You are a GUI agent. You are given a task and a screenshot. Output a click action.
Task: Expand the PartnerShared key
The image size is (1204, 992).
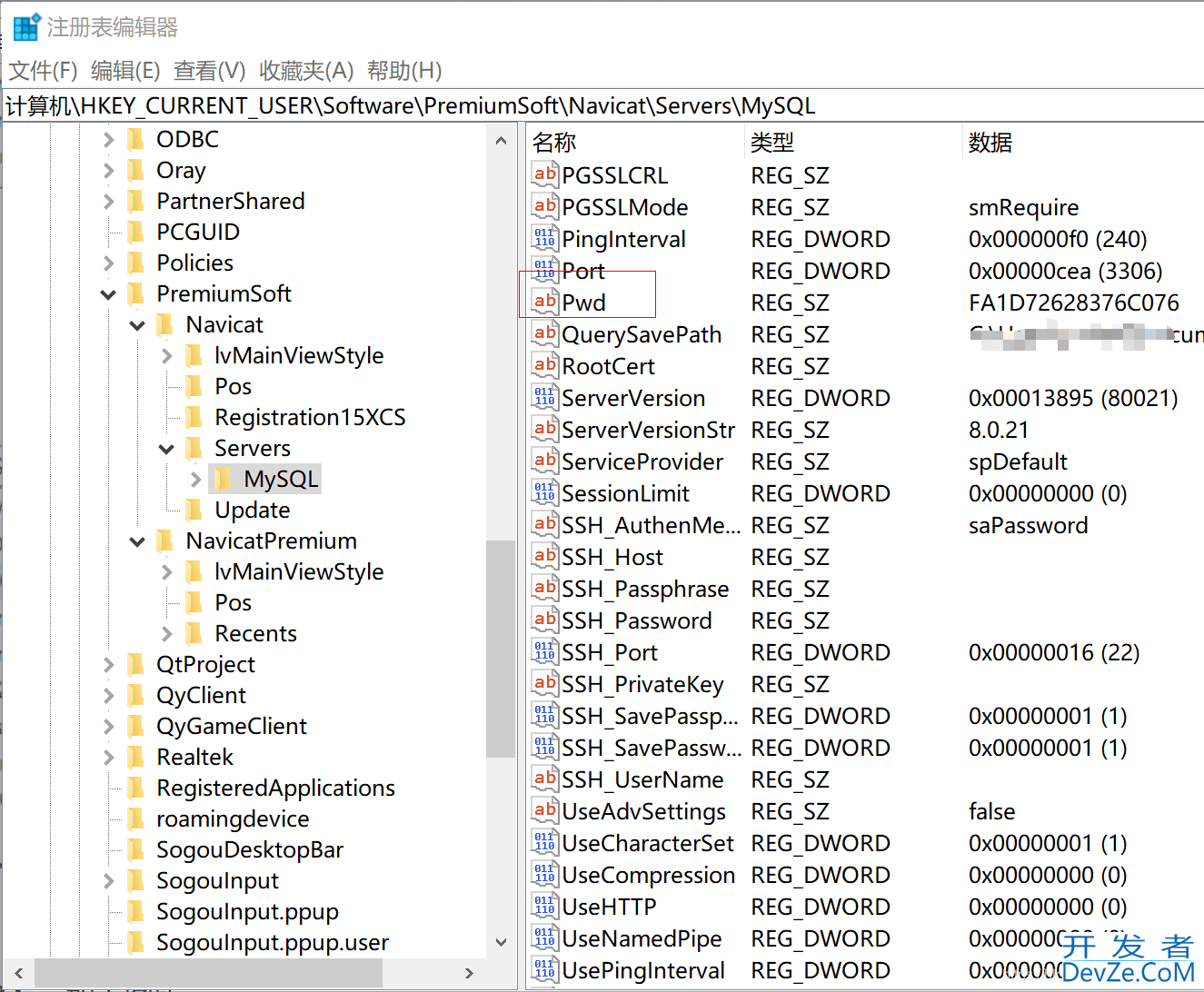108,201
